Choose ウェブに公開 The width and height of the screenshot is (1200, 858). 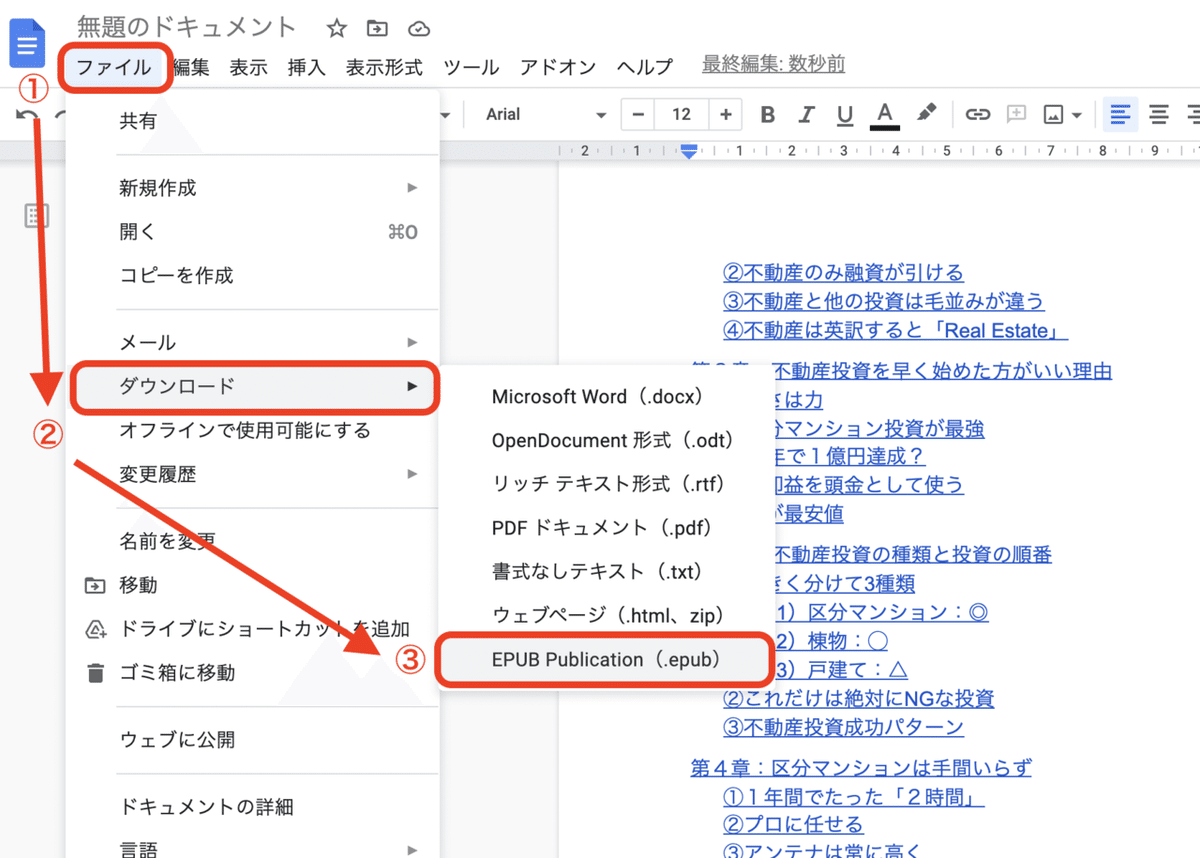(x=252, y=740)
